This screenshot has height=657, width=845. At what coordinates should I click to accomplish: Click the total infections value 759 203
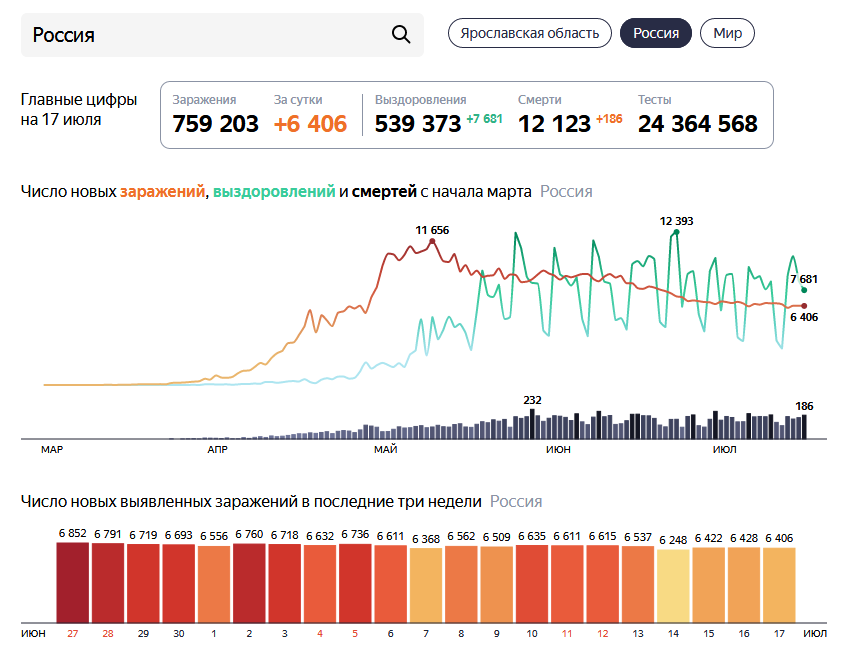(215, 124)
